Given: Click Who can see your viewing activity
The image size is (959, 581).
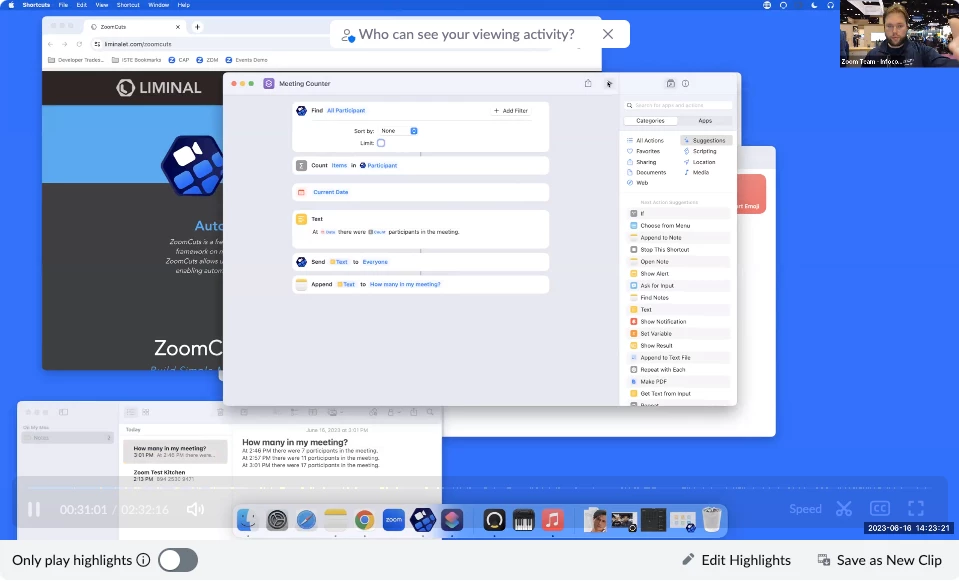Looking at the screenshot, I should tap(466, 34).
